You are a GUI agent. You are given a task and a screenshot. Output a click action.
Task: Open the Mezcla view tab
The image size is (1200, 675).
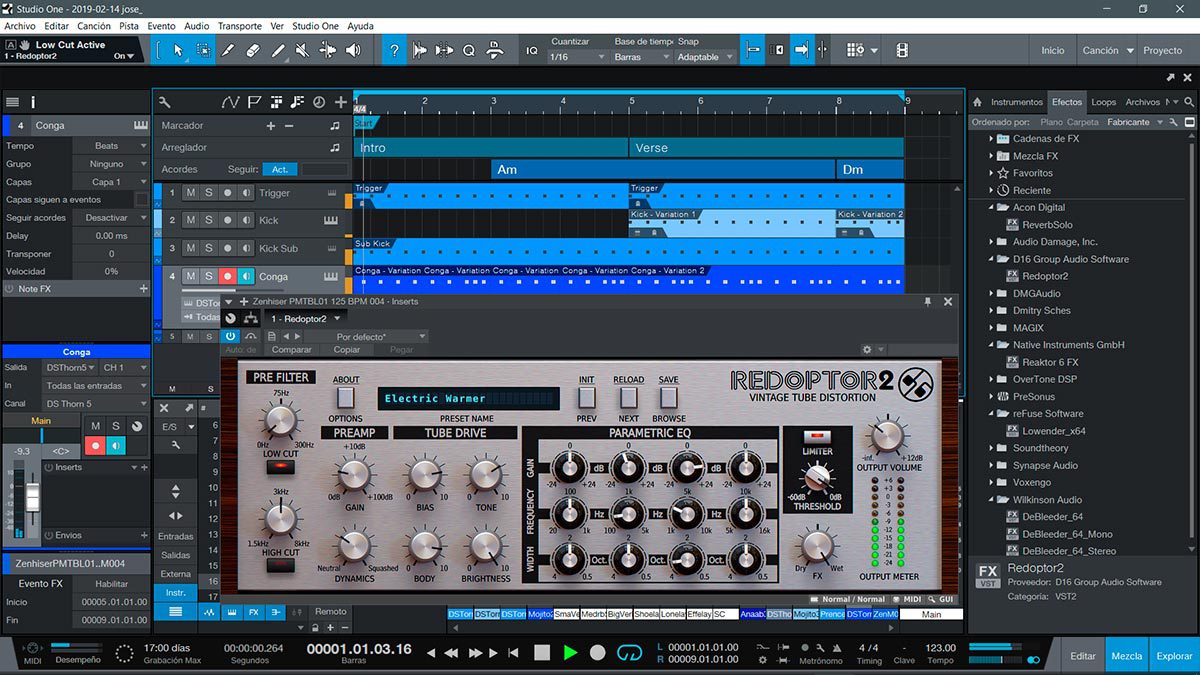[x=1127, y=656]
